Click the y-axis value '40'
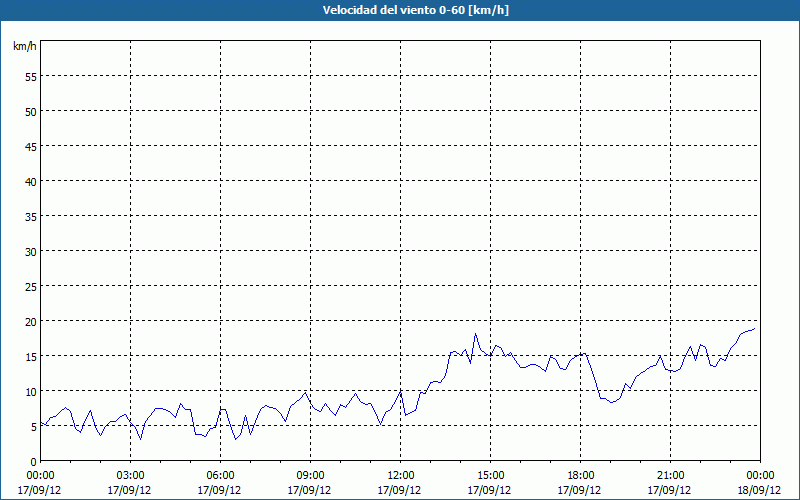This screenshot has height=500, width=800. pyautogui.click(x=31, y=182)
